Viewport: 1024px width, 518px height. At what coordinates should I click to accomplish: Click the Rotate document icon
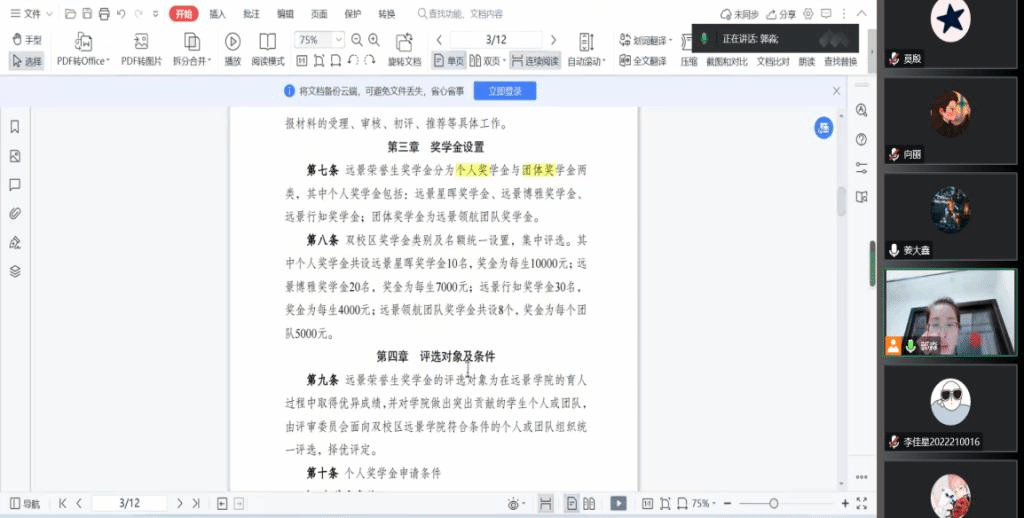[404, 42]
